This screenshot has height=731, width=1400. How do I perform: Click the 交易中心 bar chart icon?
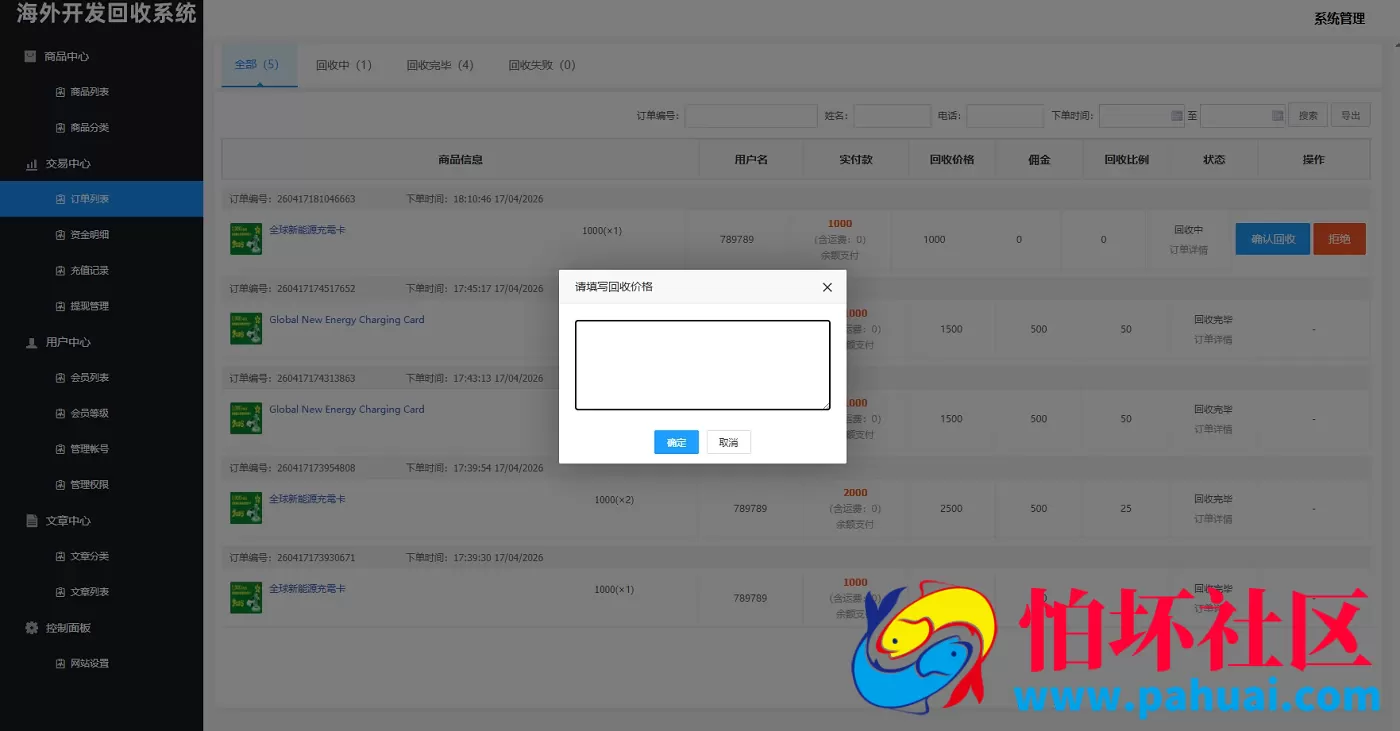pos(30,163)
